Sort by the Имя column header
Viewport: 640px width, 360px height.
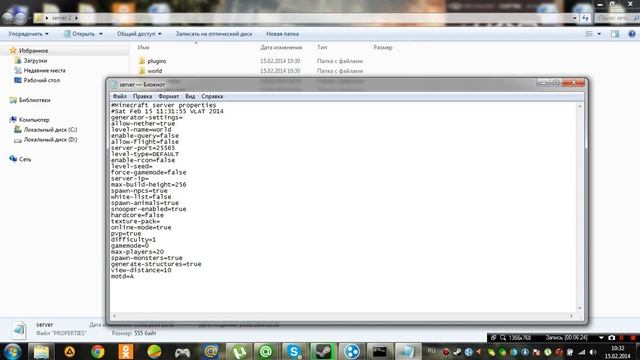point(143,47)
